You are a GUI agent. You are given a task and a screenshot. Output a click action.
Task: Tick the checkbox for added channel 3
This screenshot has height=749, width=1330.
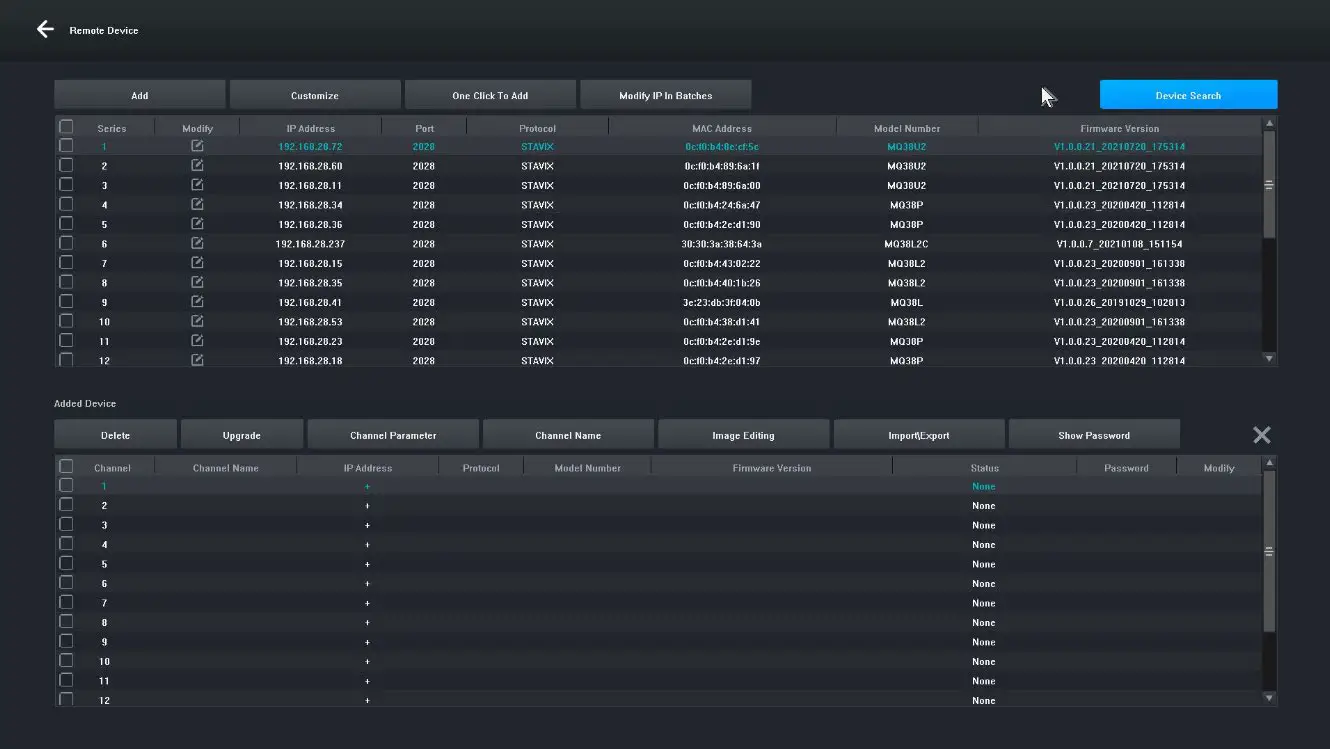pos(66,524)
